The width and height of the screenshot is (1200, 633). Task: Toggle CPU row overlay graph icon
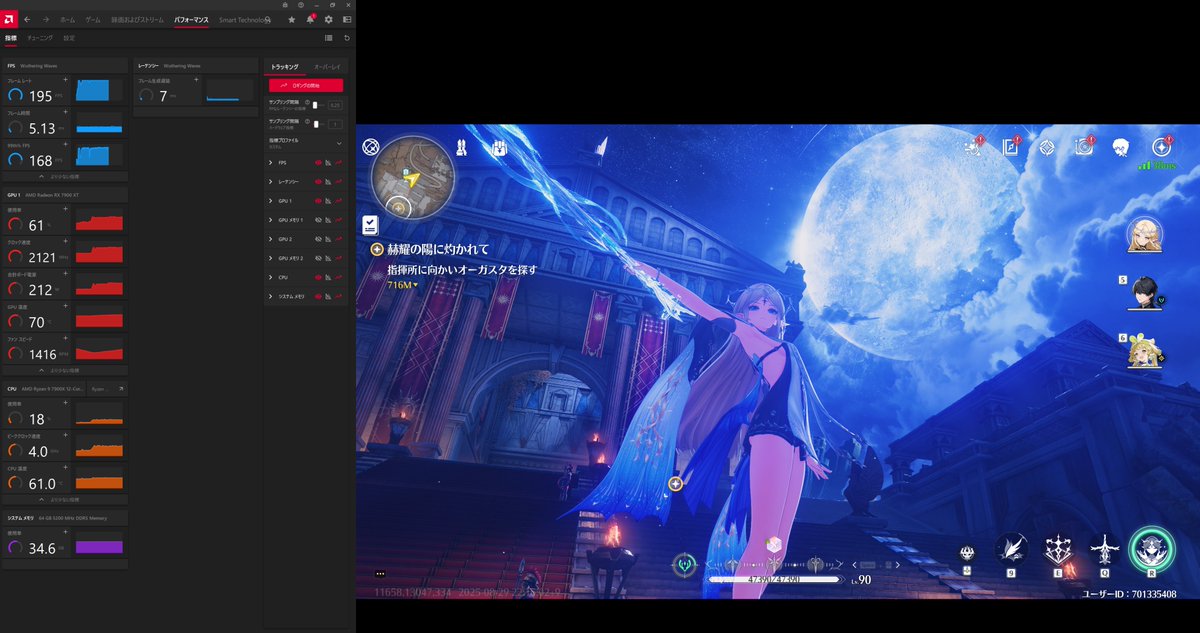coord(329,277)
